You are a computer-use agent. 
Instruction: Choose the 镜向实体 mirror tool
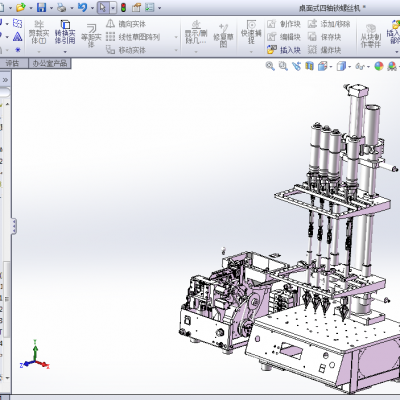[126, 24]
